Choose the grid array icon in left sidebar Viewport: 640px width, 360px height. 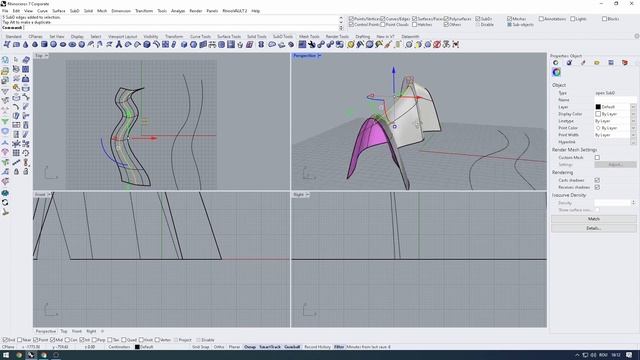point(16,153)
